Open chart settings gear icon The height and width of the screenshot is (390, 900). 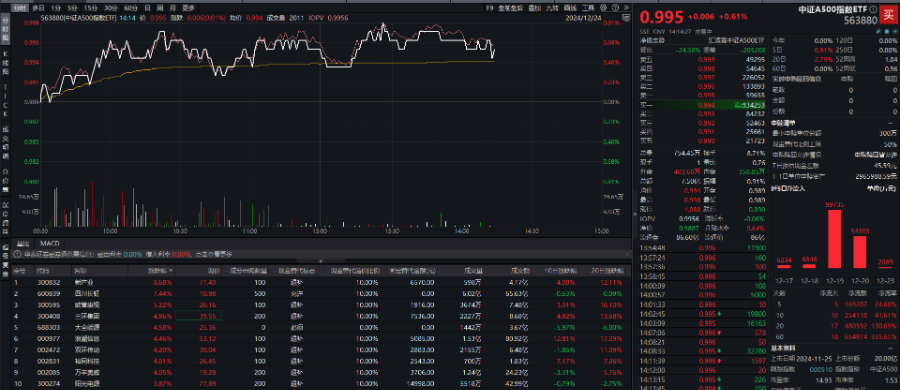click(602, 8)
